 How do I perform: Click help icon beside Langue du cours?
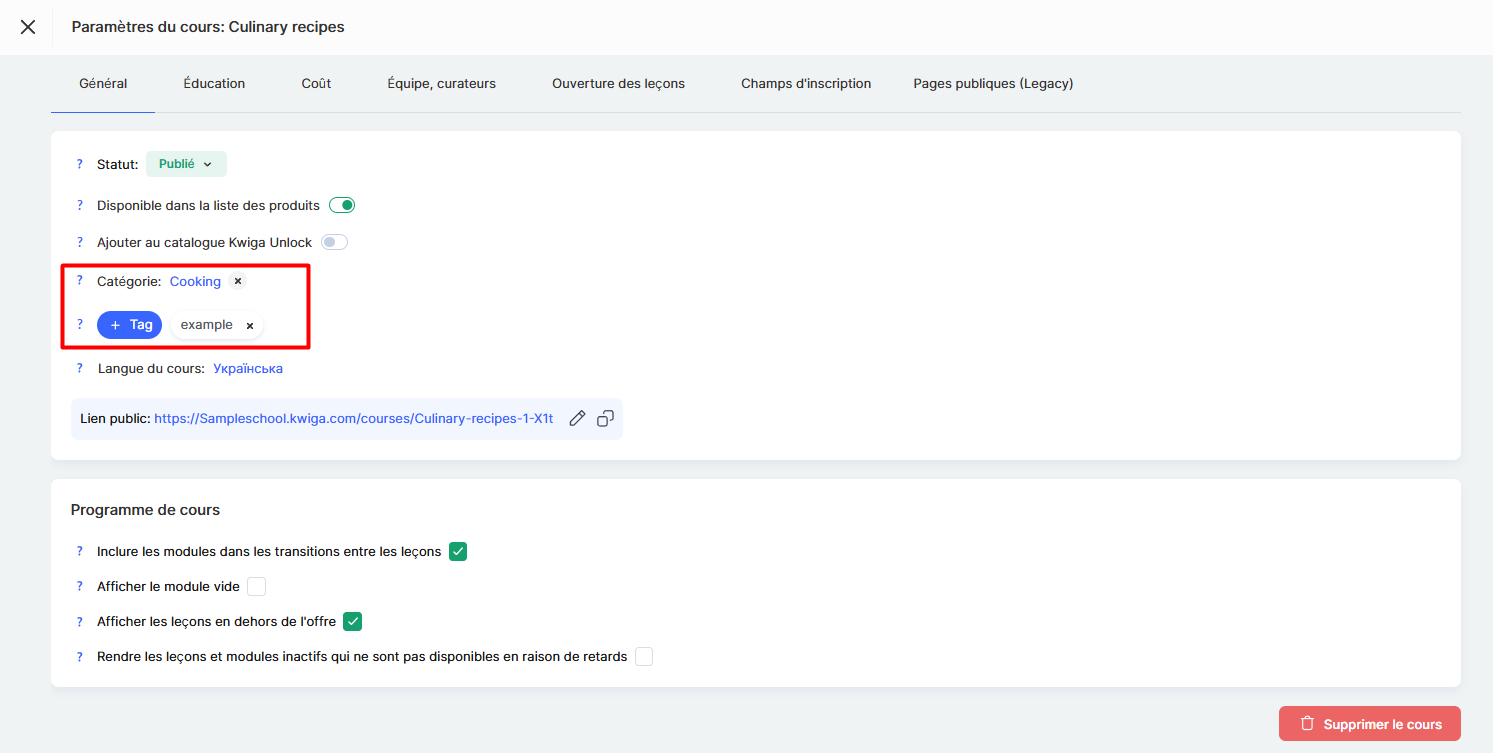pos(80,368)
